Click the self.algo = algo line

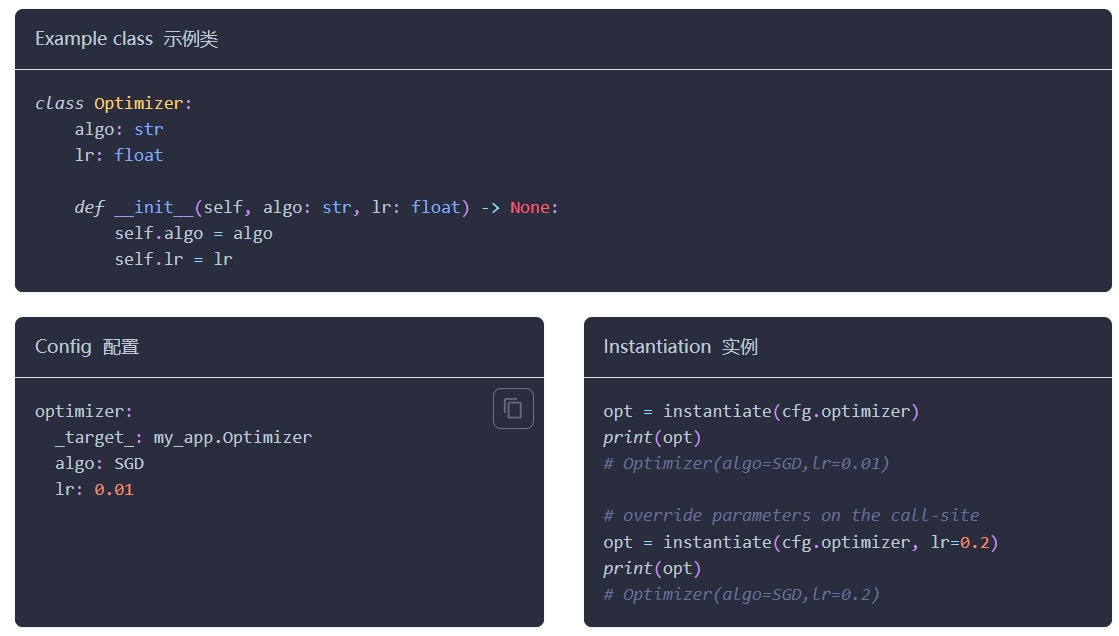click(193, 233)
